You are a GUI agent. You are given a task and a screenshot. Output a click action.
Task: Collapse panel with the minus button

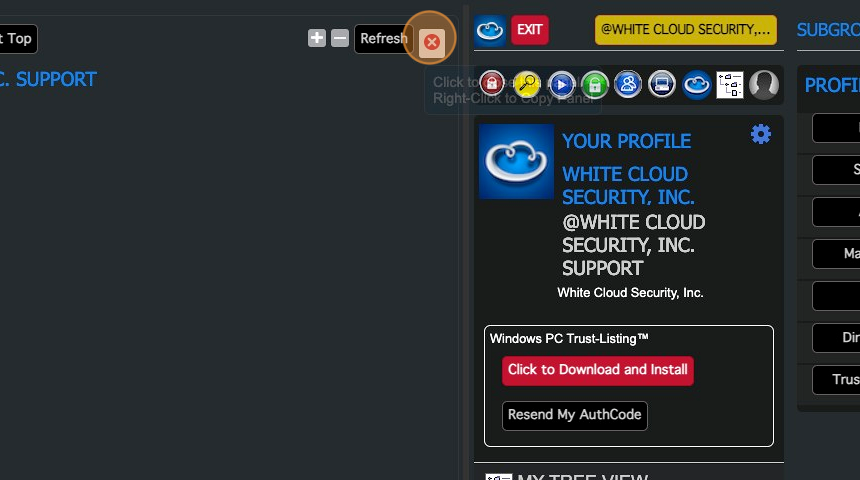[340, 38]
